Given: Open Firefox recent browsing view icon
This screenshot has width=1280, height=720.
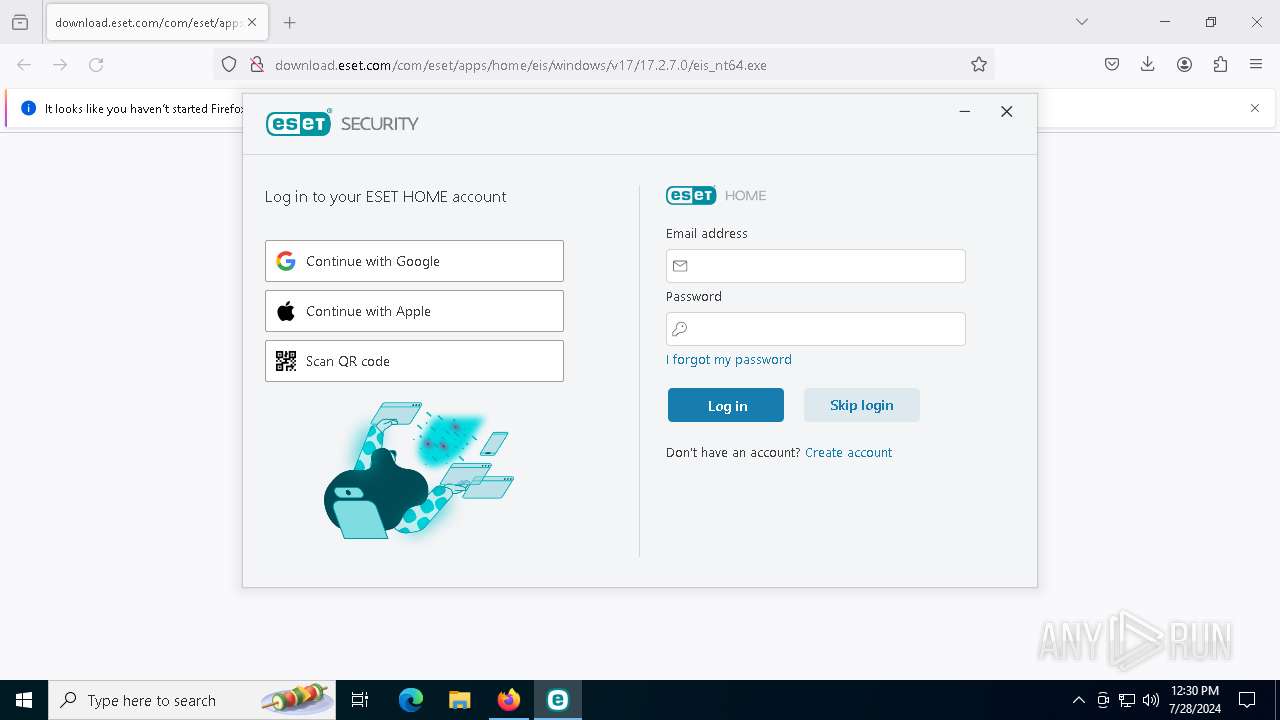Looking at the screenshot, I should [20, 22].
